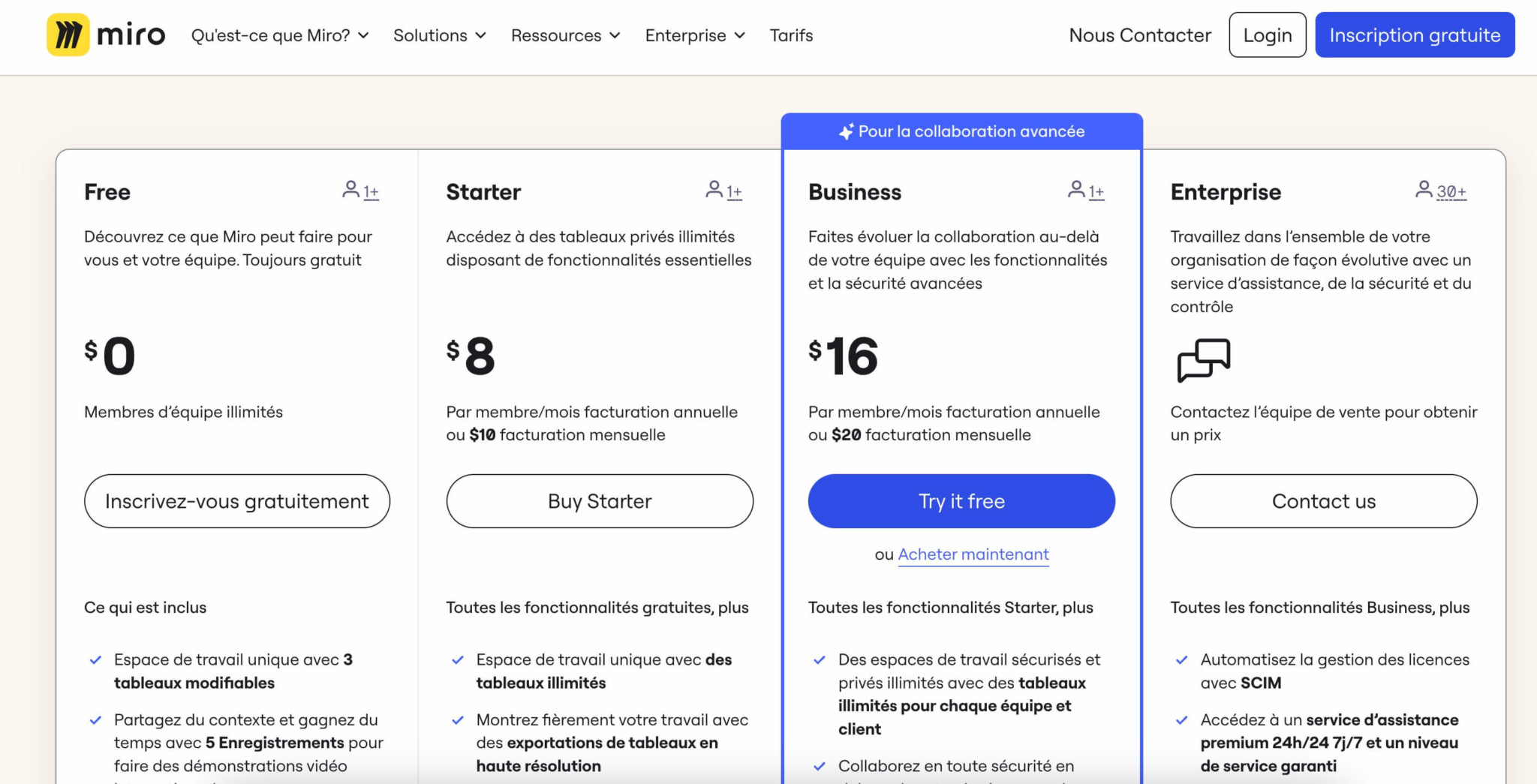Click the Miro logo
This screenshot has height=784, width=1537.
tap(105, 35)
